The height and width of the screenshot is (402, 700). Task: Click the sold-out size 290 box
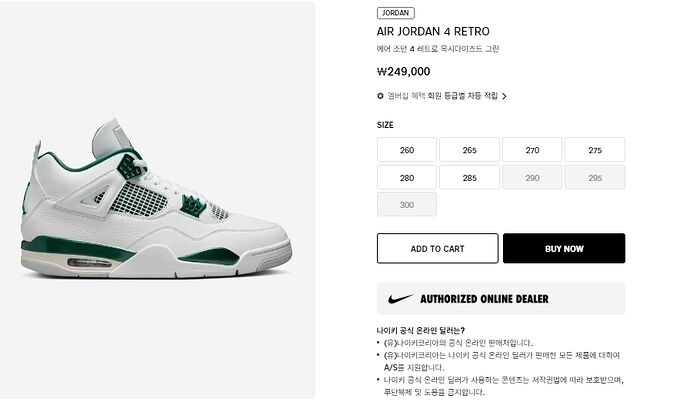pyautogui.click(x=532, y=178)
